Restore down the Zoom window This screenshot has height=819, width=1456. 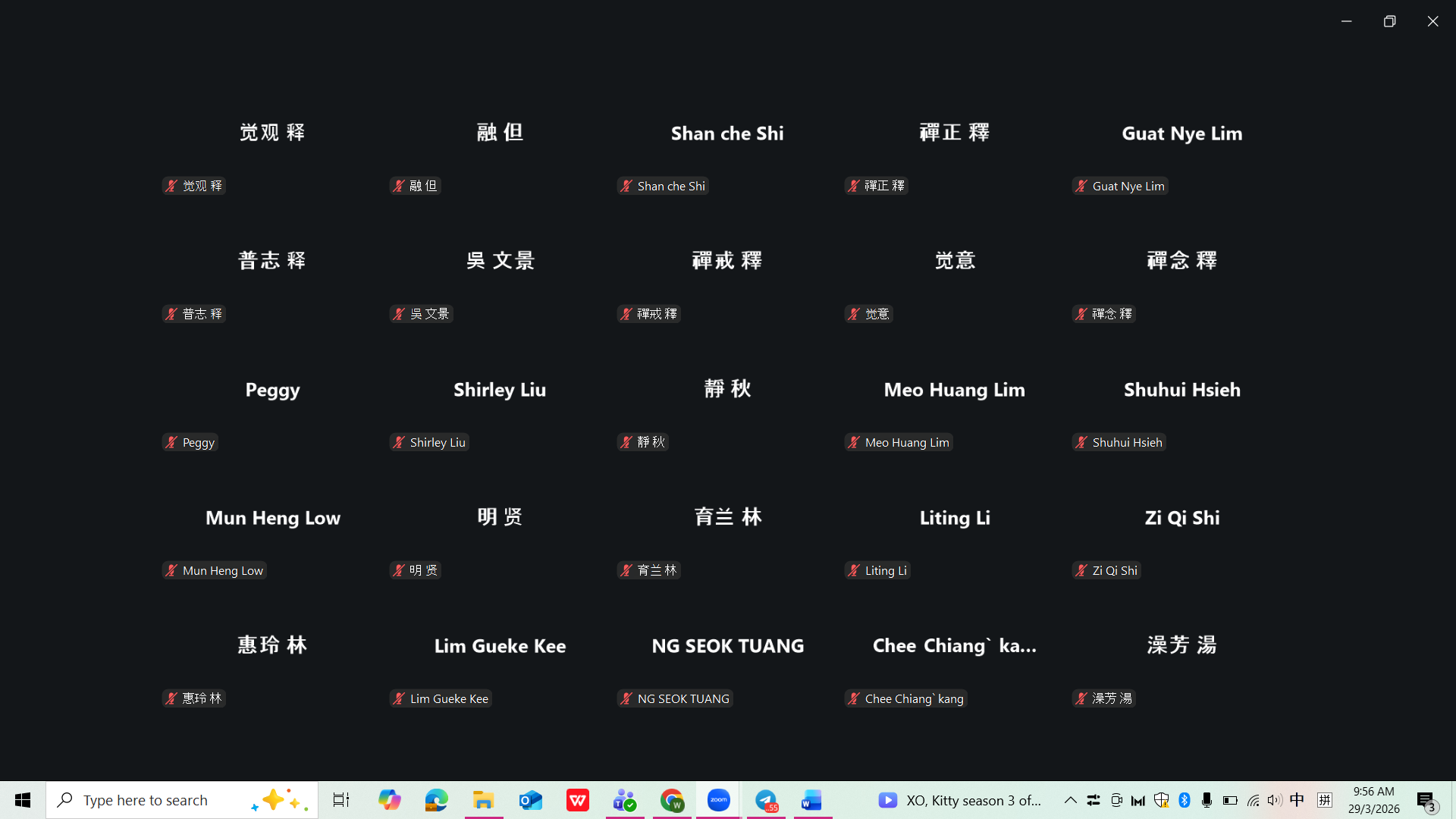click(x=1389, y=21)
